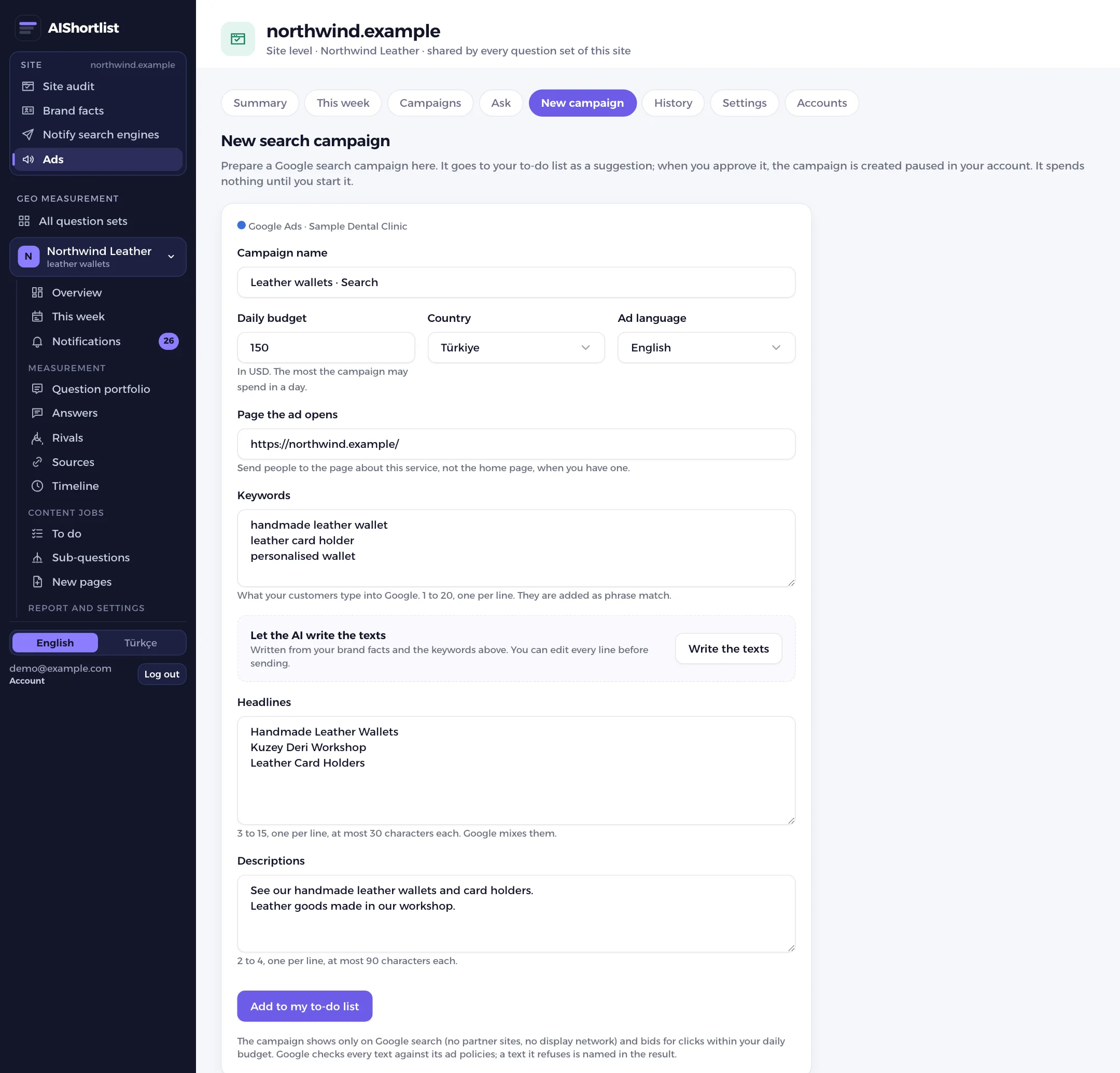1120x1073 pixels.
Task: Expand the Northwind Leather question set chevron
Action: (171, 257)
